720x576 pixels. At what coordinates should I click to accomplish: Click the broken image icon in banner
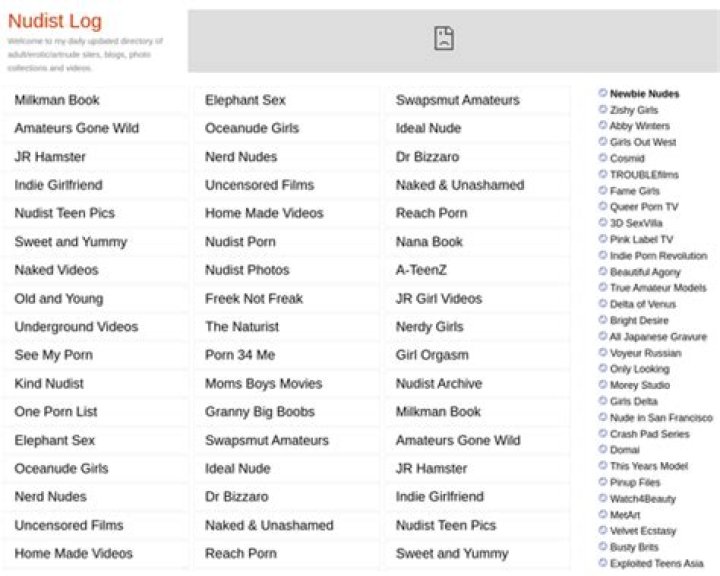tap(443, 39)
